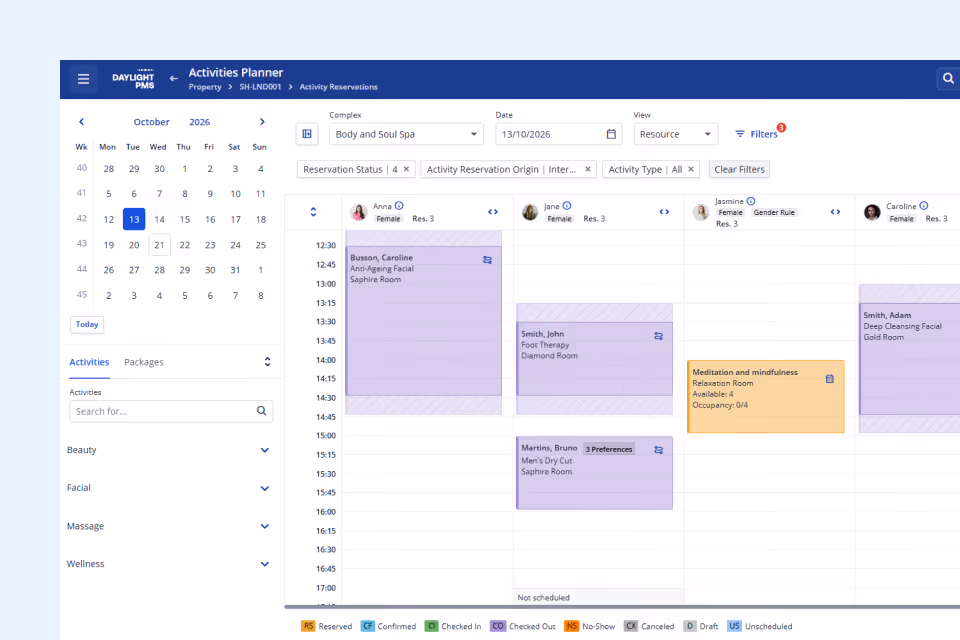Switch to Packages tab
960x640 pixels.
[144, 362]
